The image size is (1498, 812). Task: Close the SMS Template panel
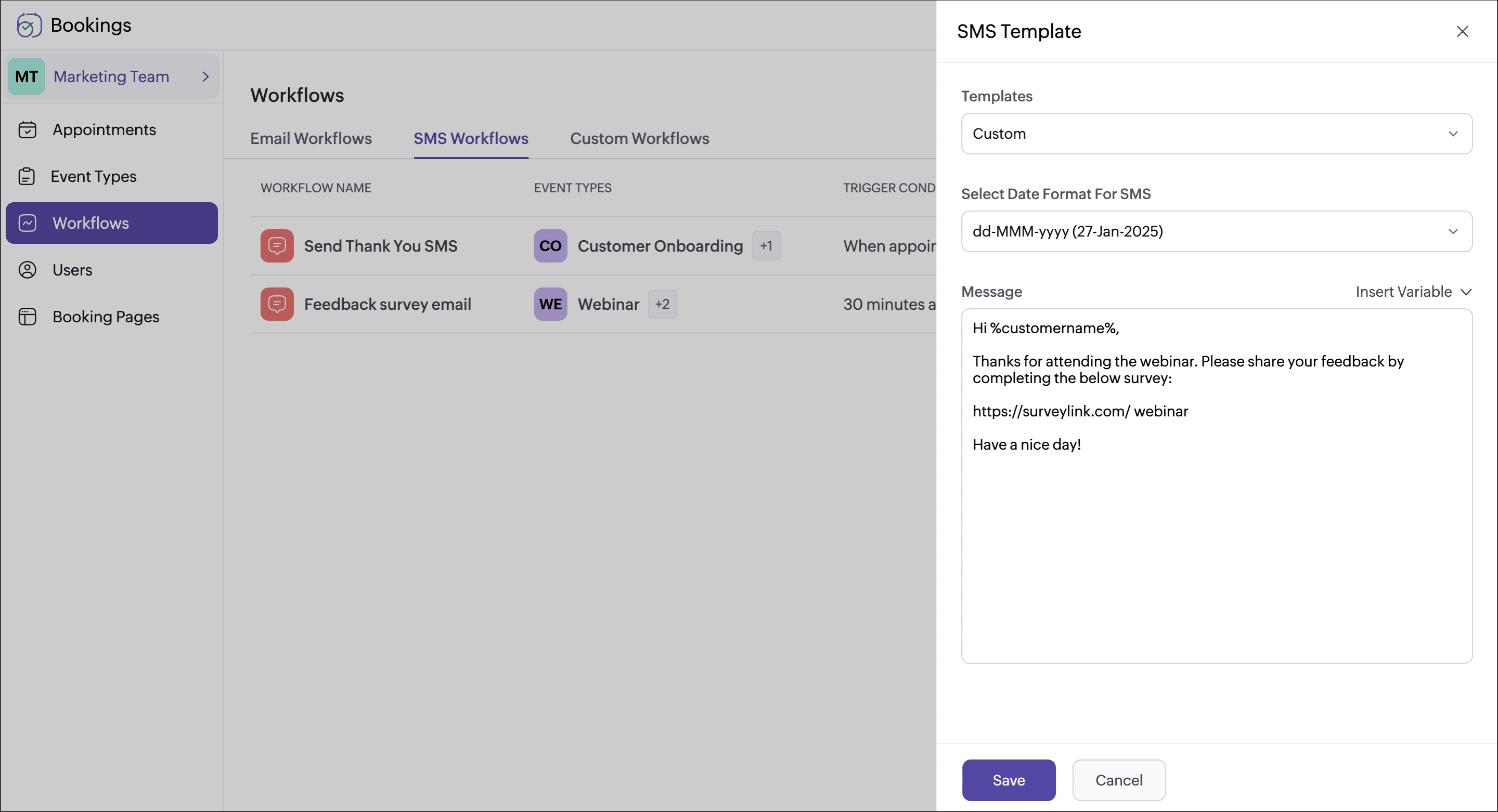[1462, 31]
